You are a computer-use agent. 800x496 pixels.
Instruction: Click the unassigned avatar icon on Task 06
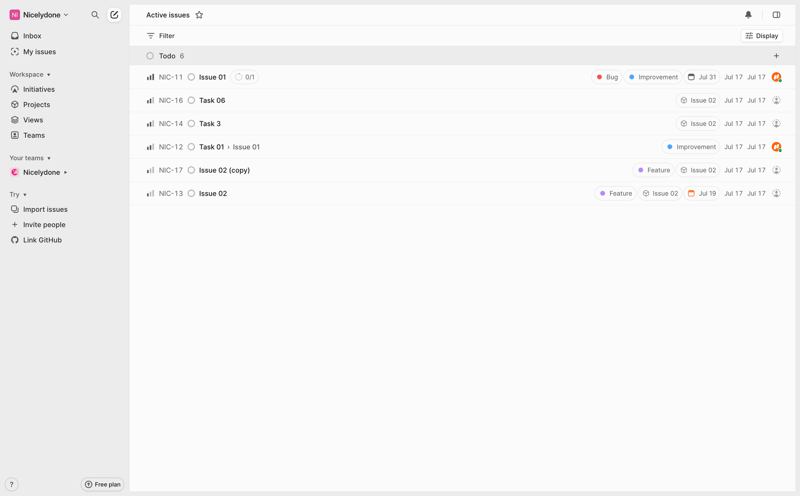click(776, 101)
